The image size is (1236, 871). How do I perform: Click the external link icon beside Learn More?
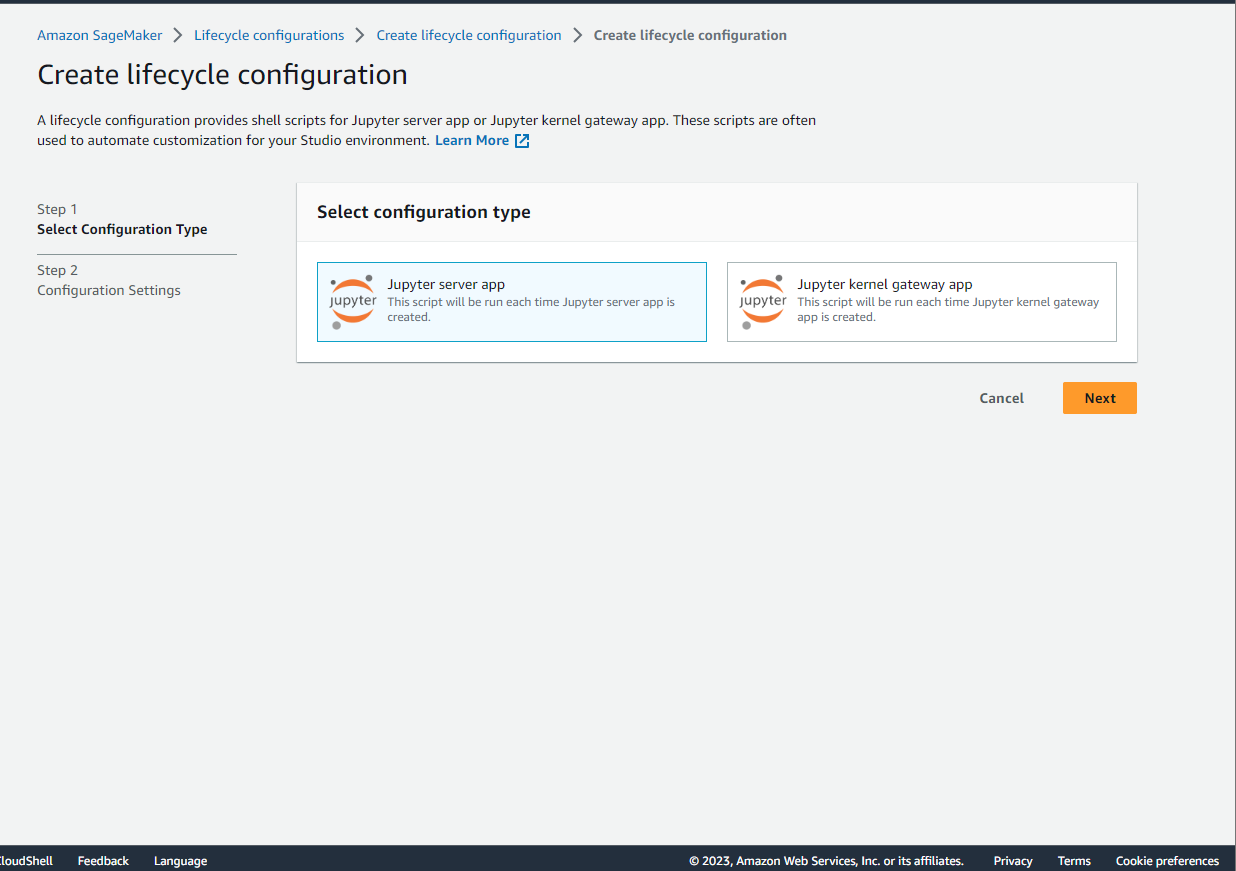(522, 141)
